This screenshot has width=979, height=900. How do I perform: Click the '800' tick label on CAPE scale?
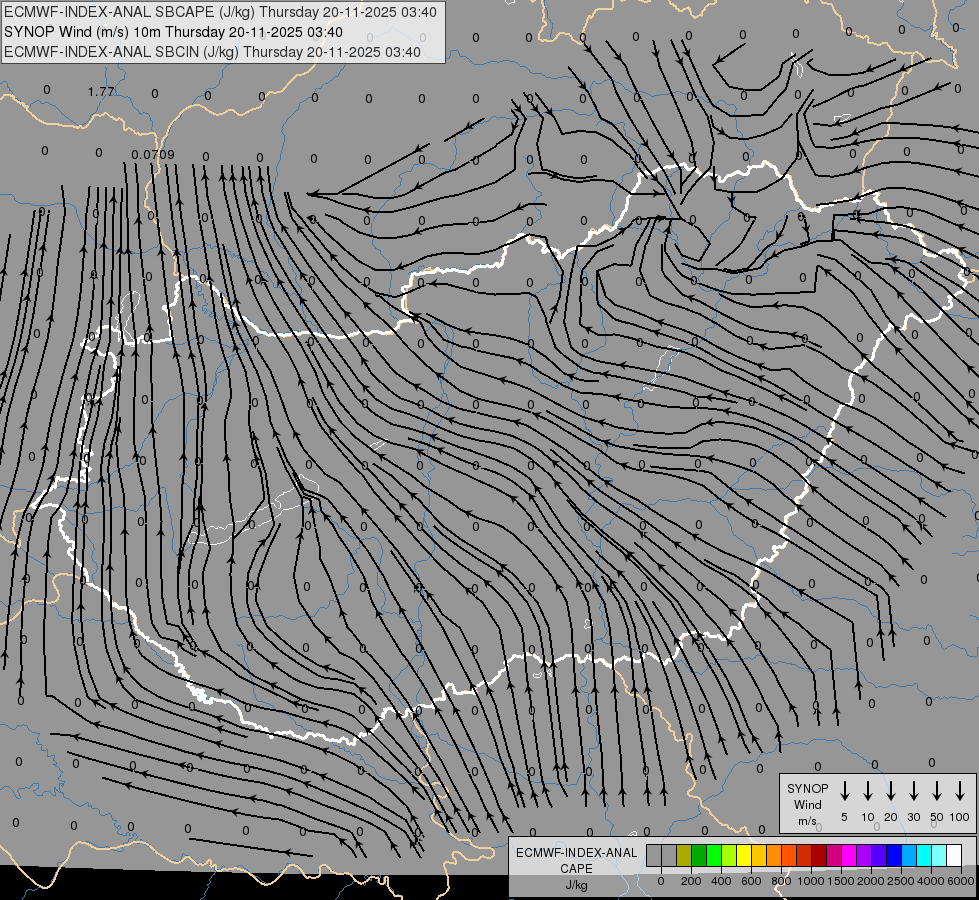point(781,881)
